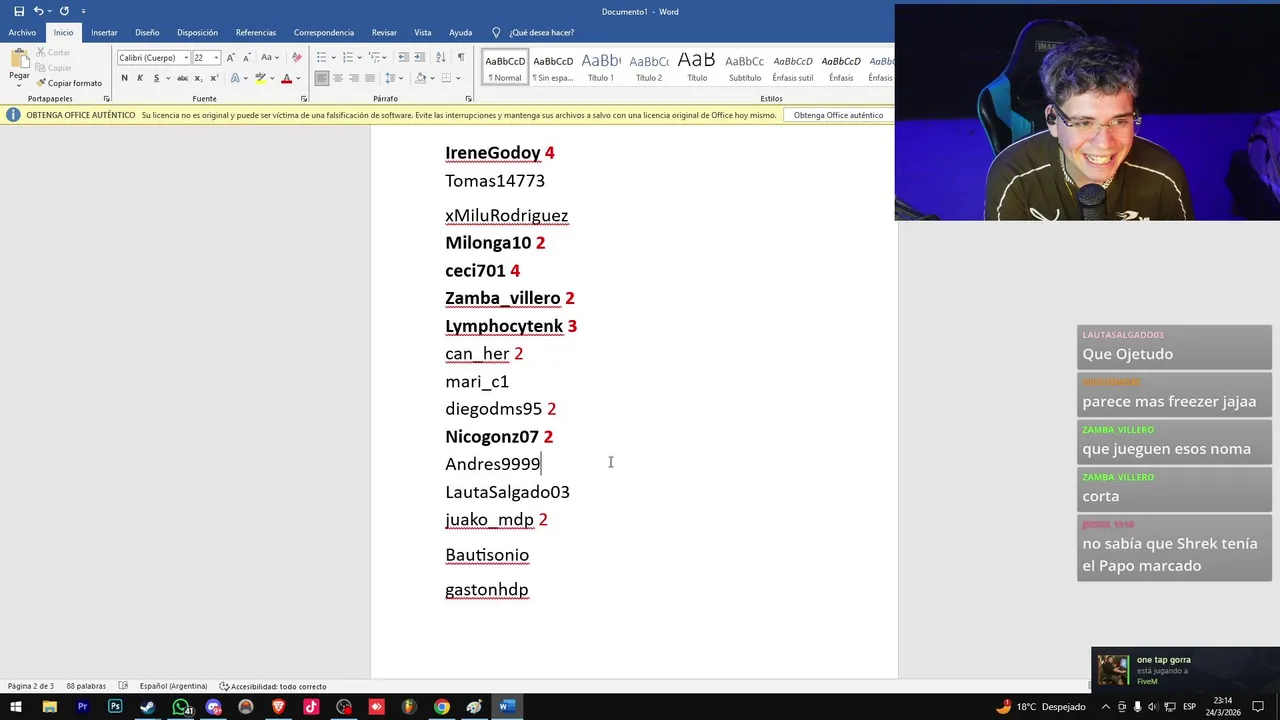Screen dimensions: 1280x720
Task: Open the Revisar ribbon tab
Action: (x=384, y=33)
